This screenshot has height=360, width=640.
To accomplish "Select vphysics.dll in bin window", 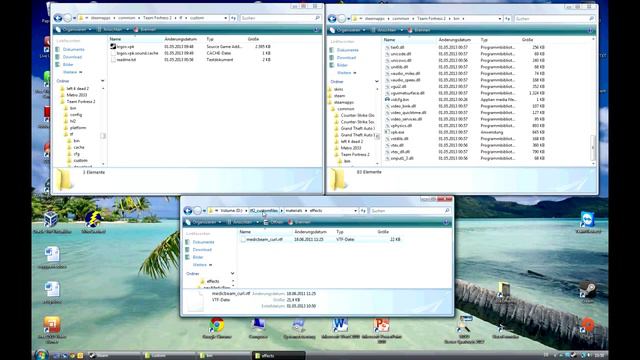I will click(401, 126).
